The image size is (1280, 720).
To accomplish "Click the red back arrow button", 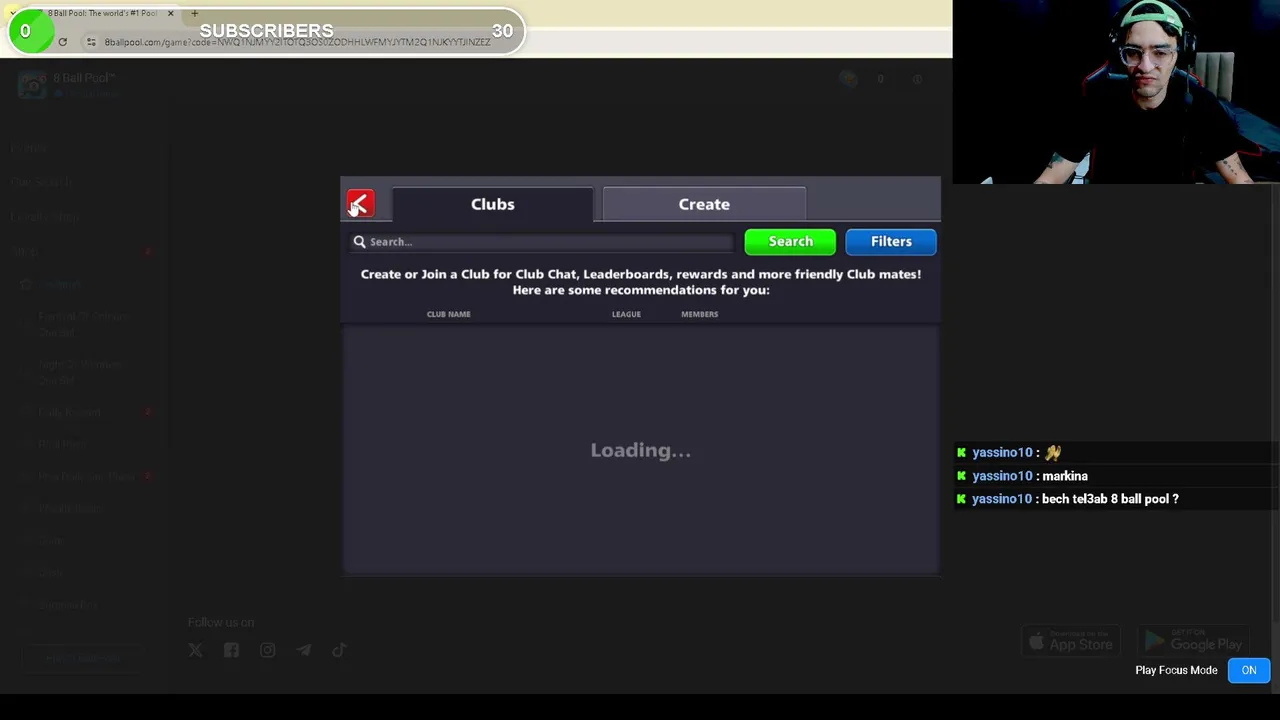I will [360, 204].
